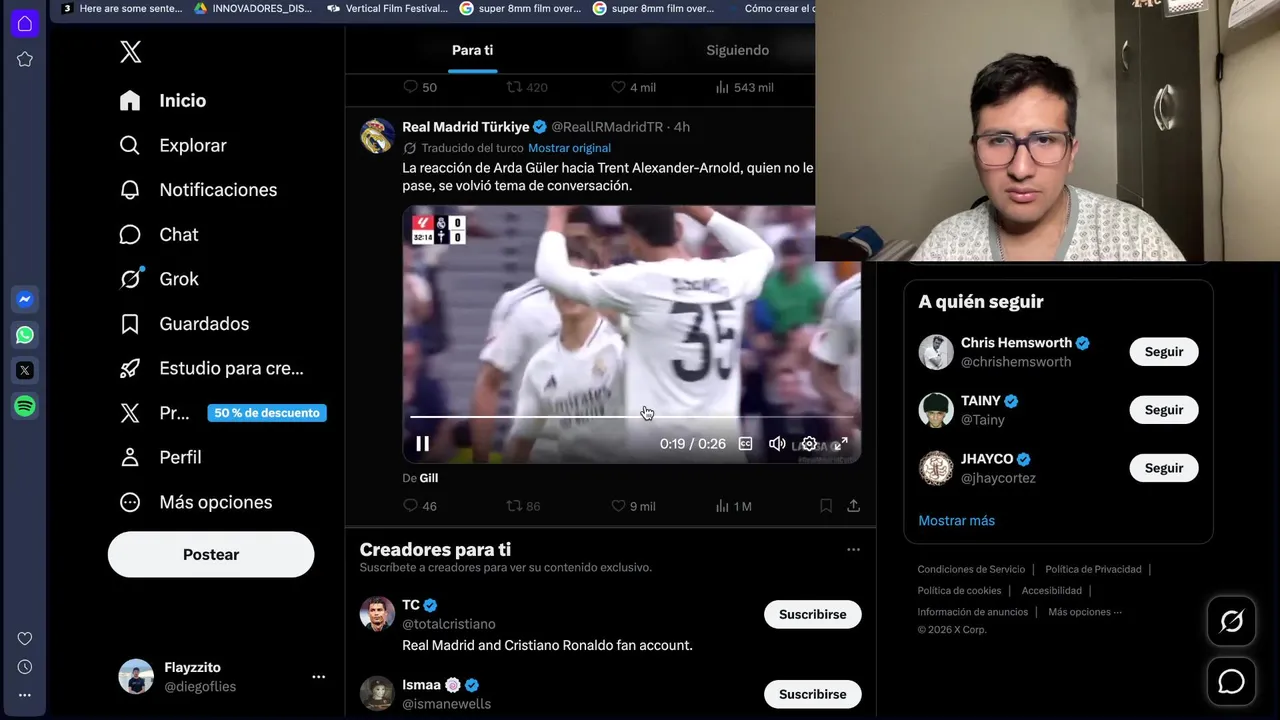Click Mostrar original translation link
The width and height of the screenshot is (1280, 720).
(x=569, y=148)
